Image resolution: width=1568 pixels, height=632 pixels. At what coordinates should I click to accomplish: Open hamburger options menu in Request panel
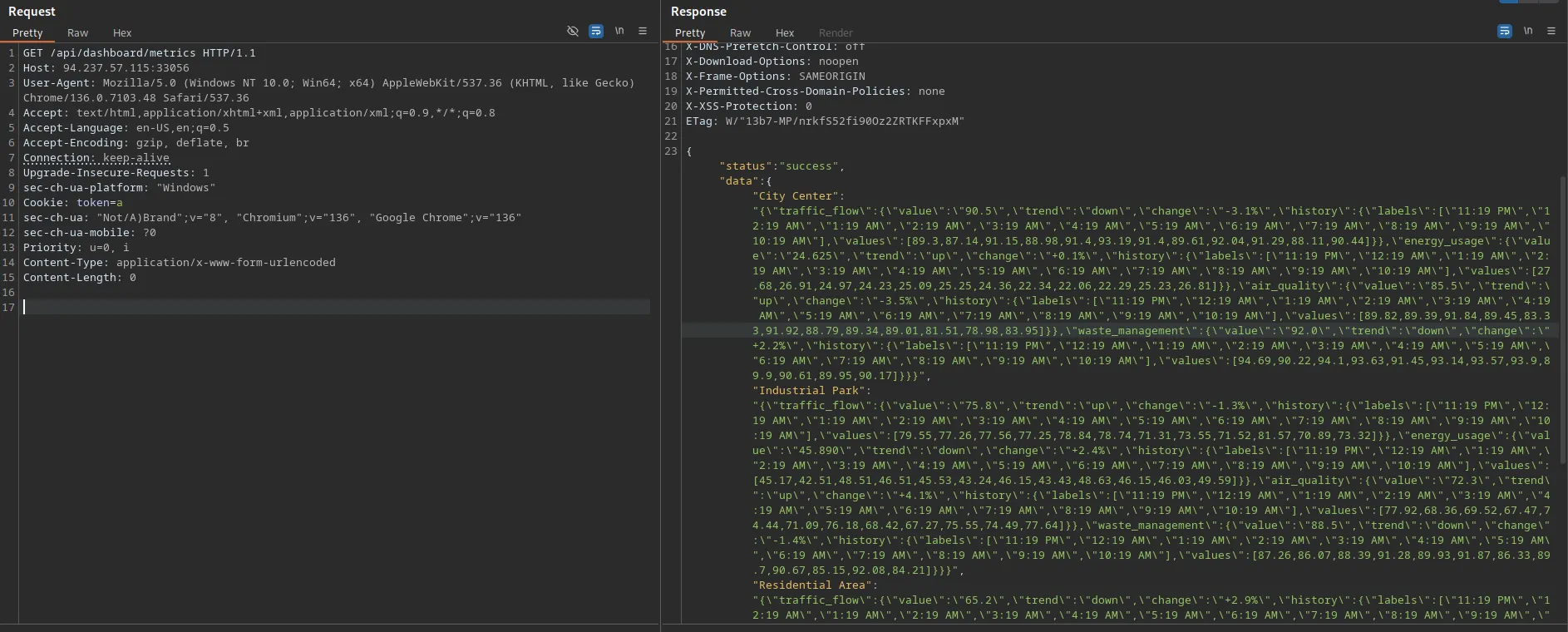643,31
